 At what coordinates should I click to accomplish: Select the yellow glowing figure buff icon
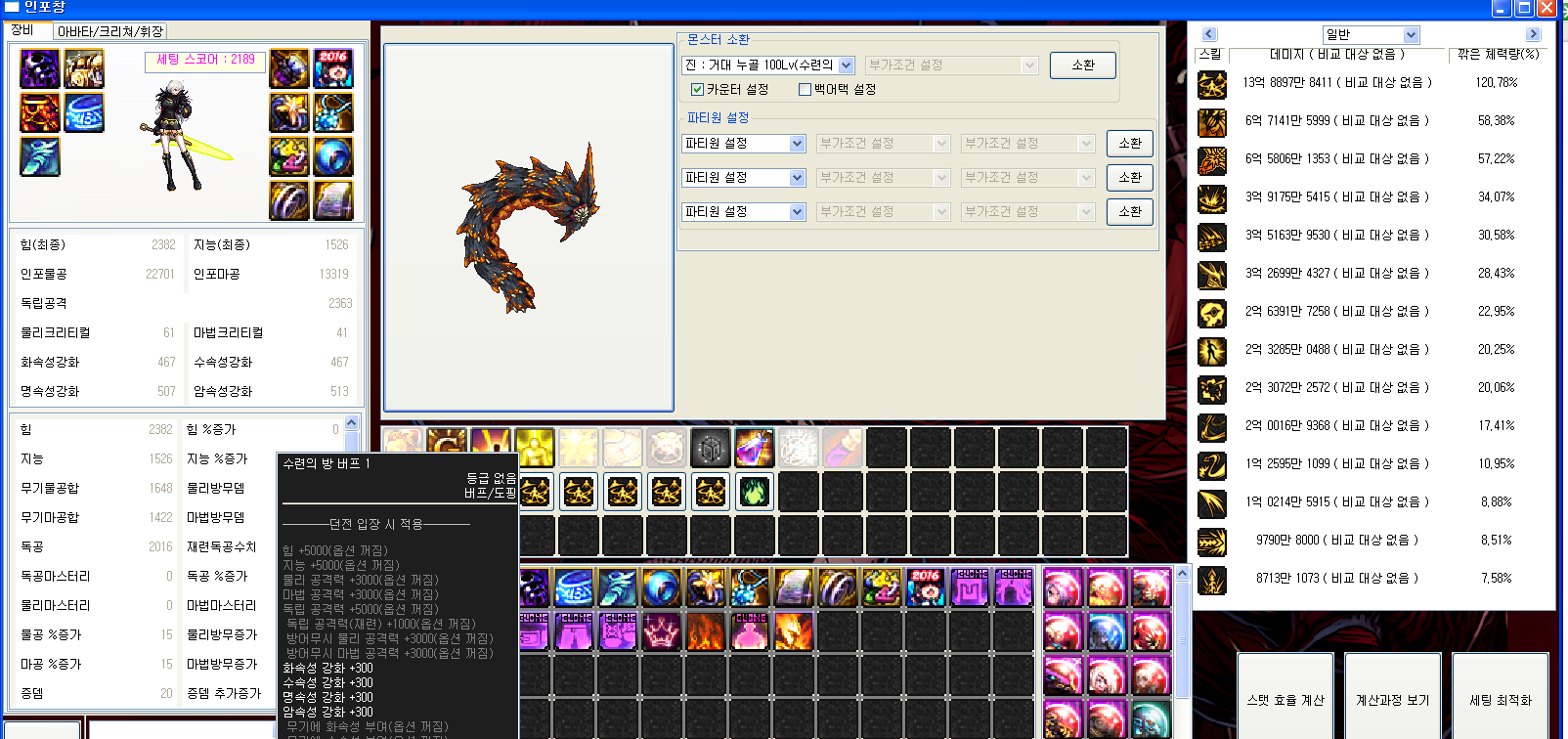point(535,448)
